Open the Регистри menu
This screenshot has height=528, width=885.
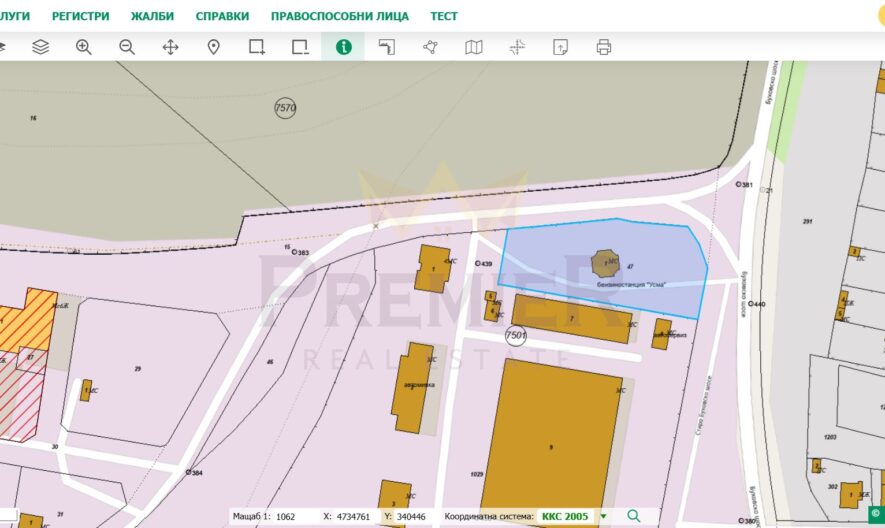[80, 16]
